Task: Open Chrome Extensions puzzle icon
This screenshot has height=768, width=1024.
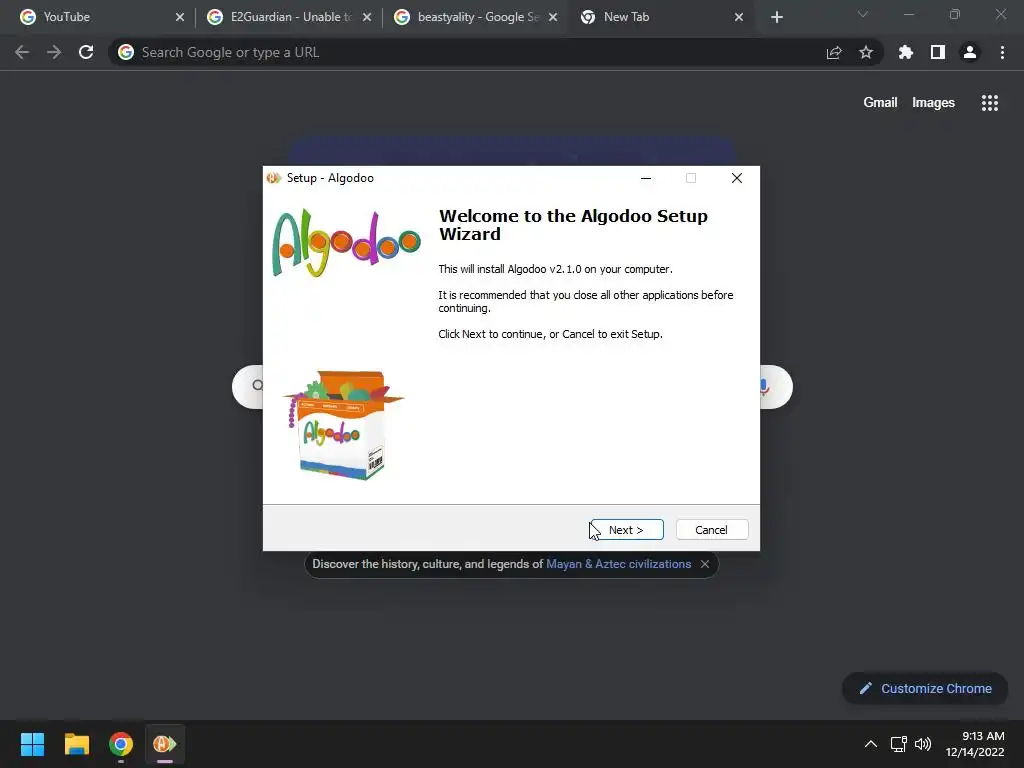Action: click(x=906, y=52)
